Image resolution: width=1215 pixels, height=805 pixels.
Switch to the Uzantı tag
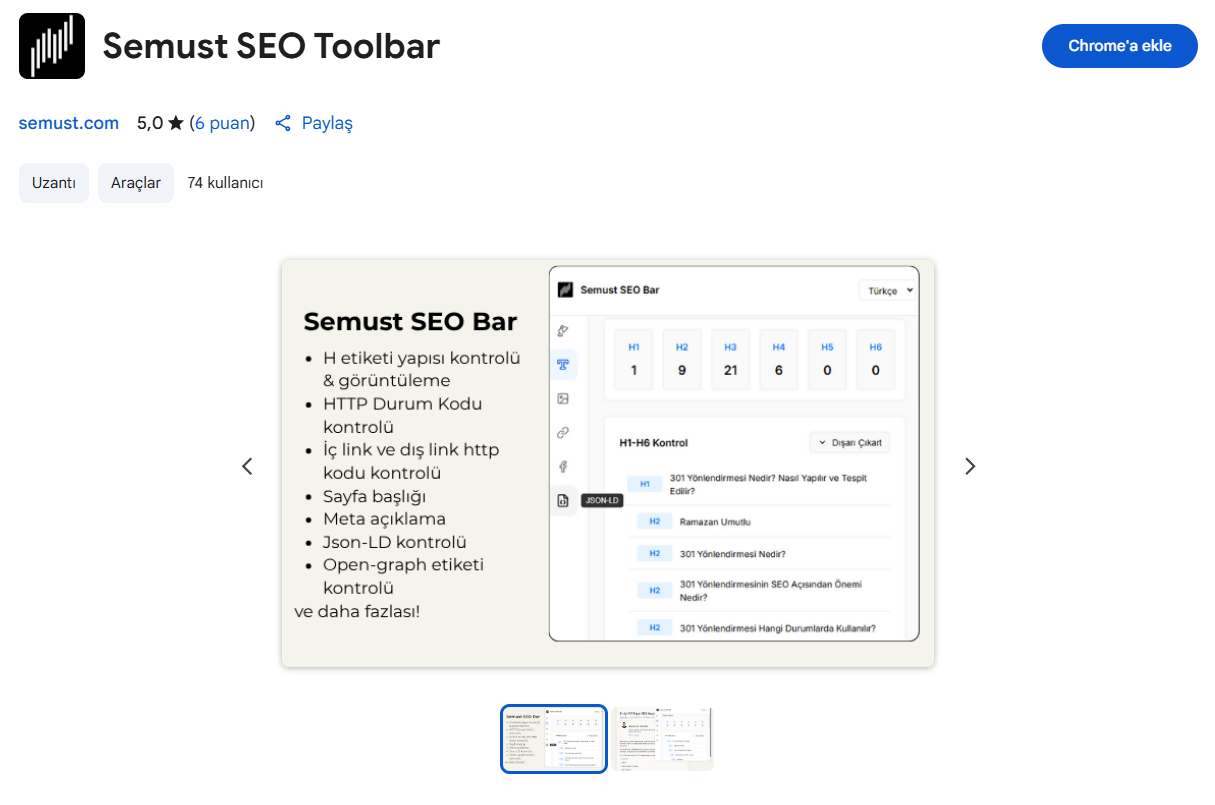pos(53,183)
